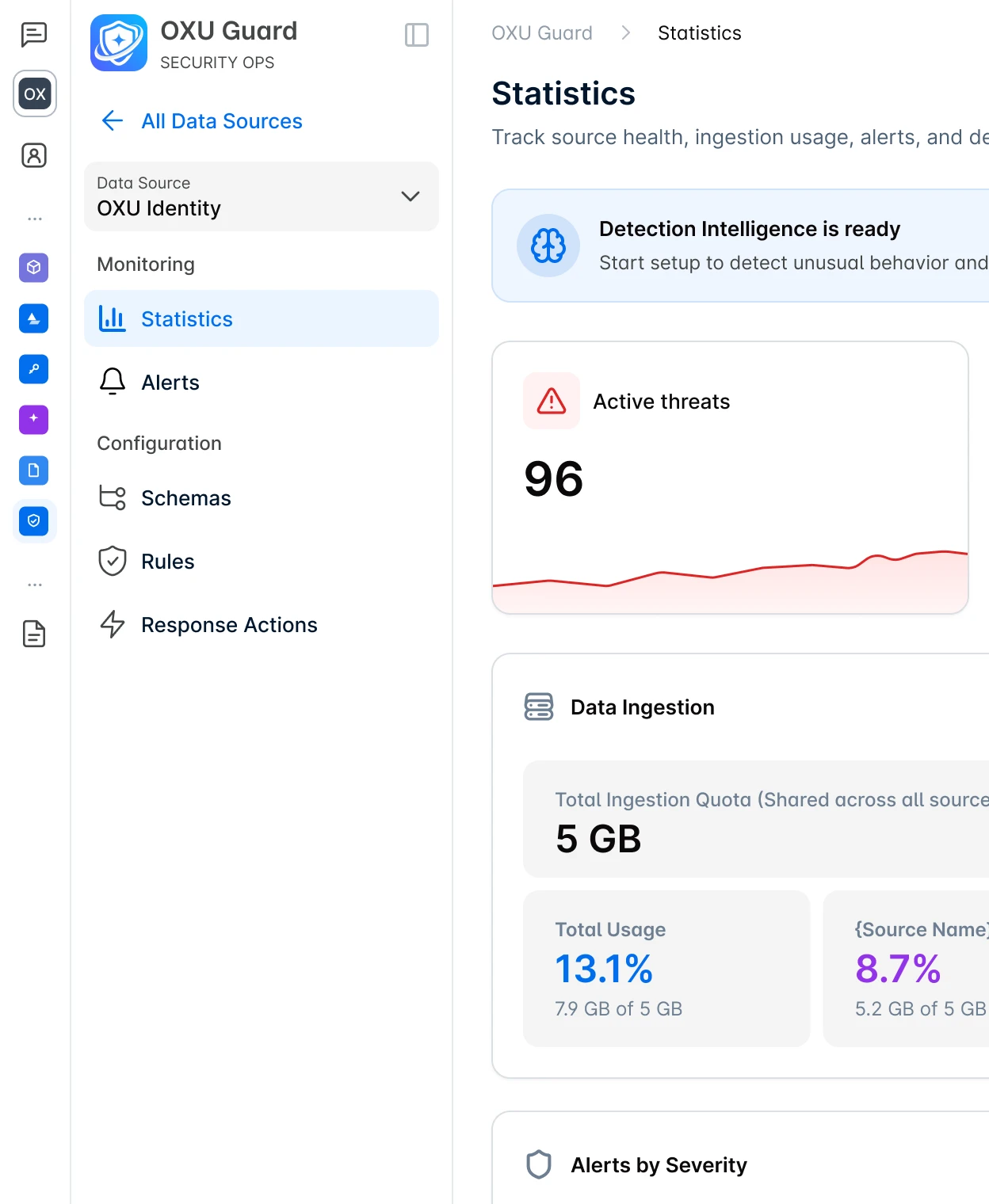Image resolution: width=989 pixels, height=1204 pixels.
Task: Open the purple sparkle app icon
Action: click(34, 420)
